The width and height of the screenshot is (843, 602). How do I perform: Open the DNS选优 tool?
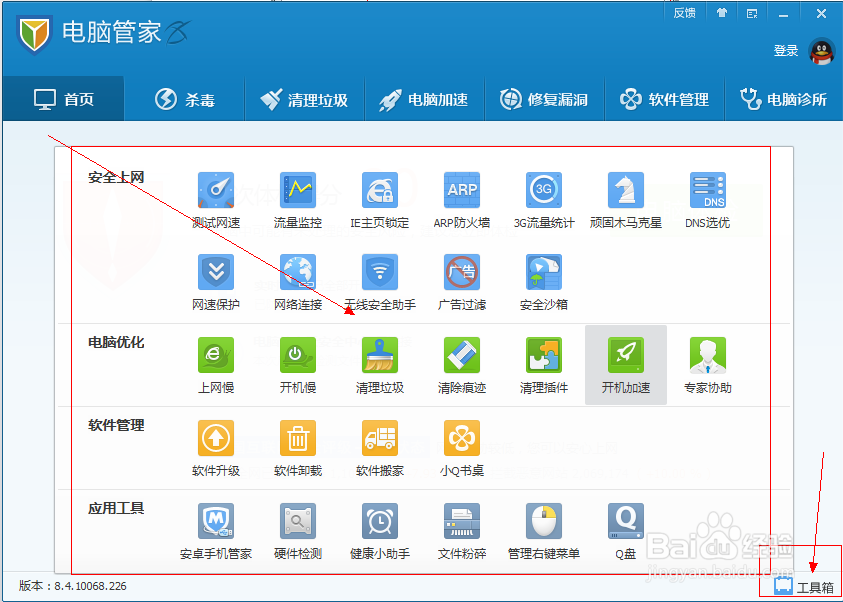click(x=708, y=200)
